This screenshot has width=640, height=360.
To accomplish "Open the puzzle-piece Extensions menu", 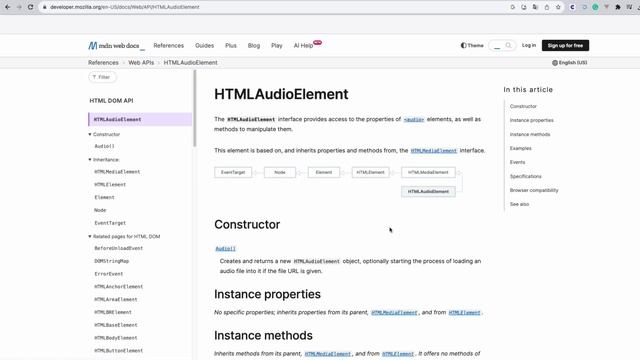I will (x=618, y=7).
